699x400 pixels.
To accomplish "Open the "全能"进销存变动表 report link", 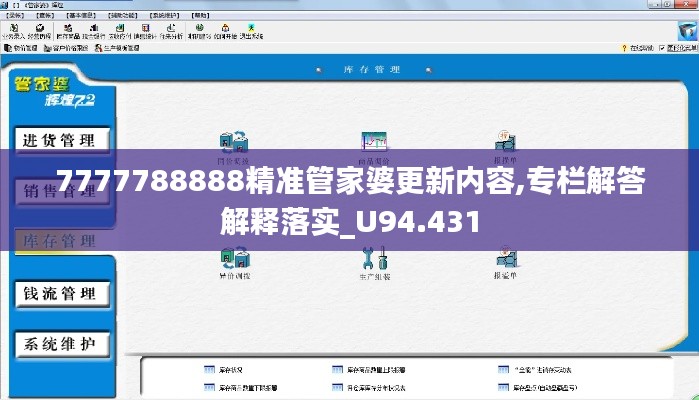I will 535,370.
